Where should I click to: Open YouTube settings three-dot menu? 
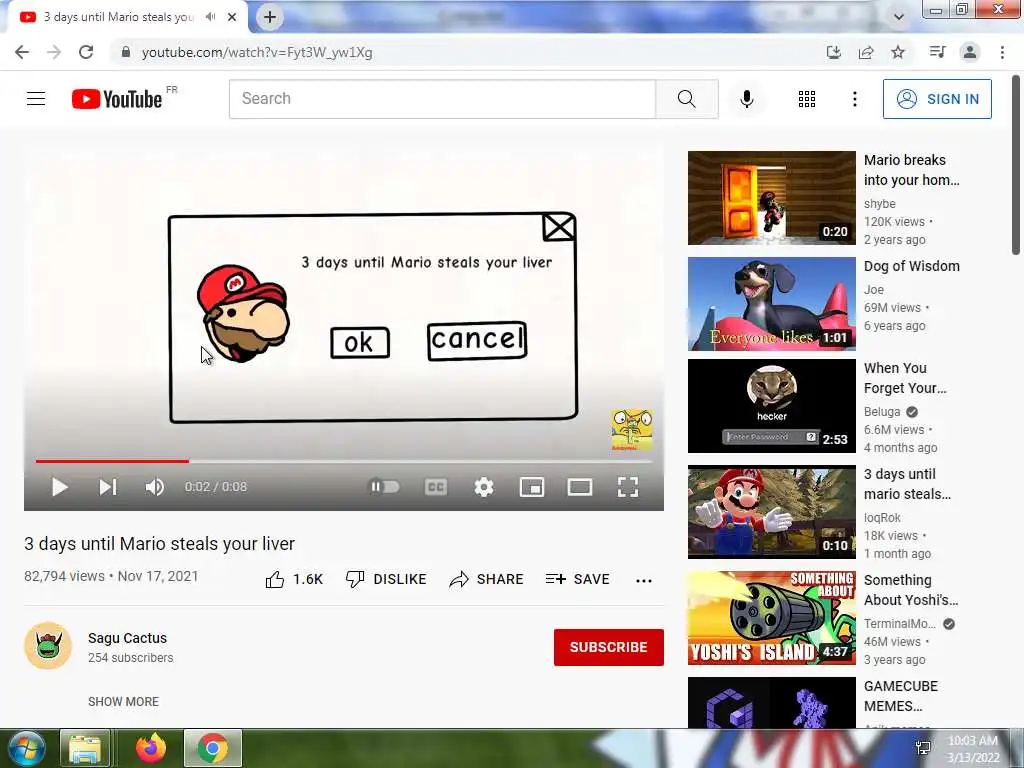(854, 99)
